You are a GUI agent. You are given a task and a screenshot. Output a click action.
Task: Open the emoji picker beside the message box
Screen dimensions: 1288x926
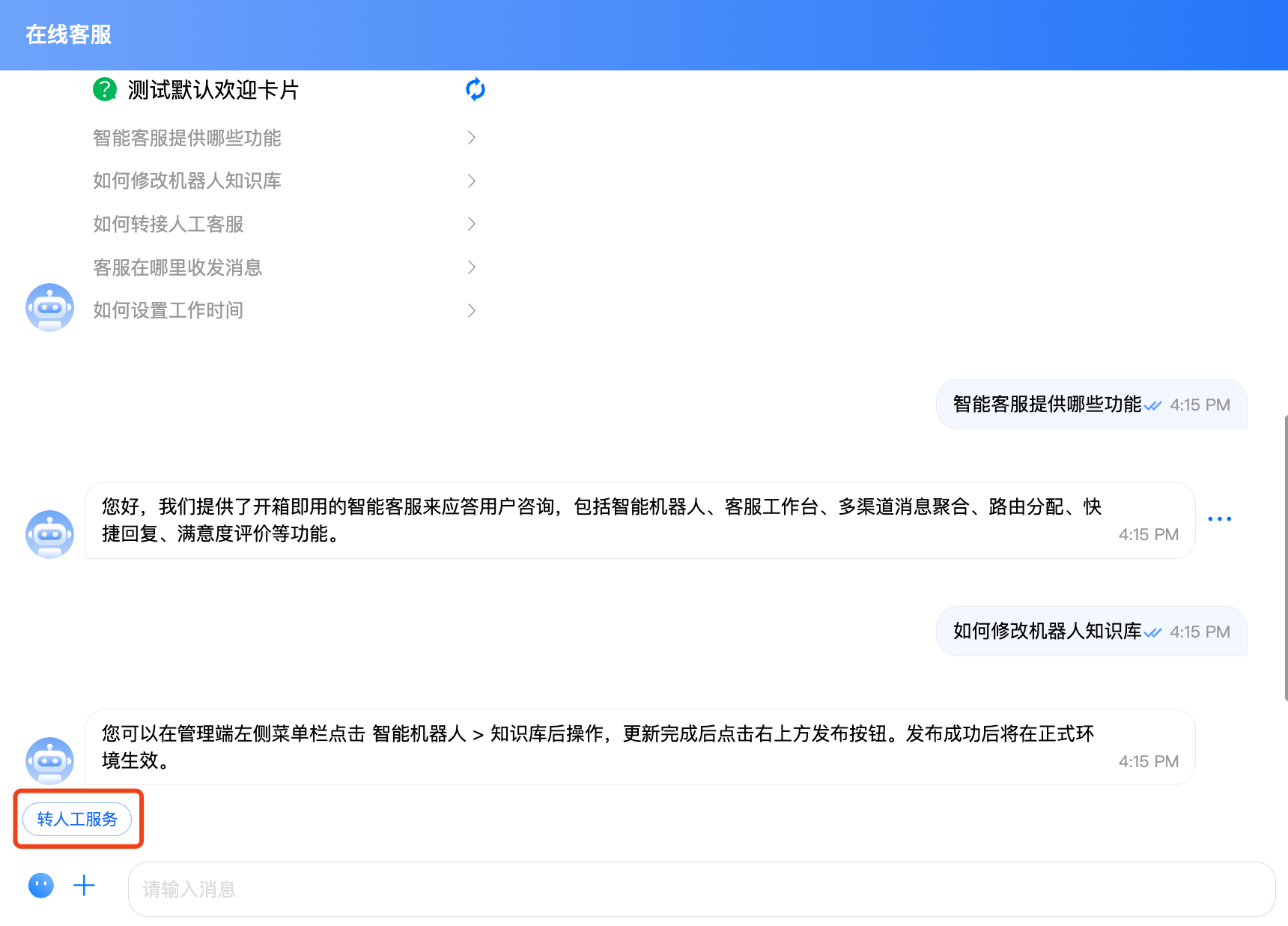point(41,886)
